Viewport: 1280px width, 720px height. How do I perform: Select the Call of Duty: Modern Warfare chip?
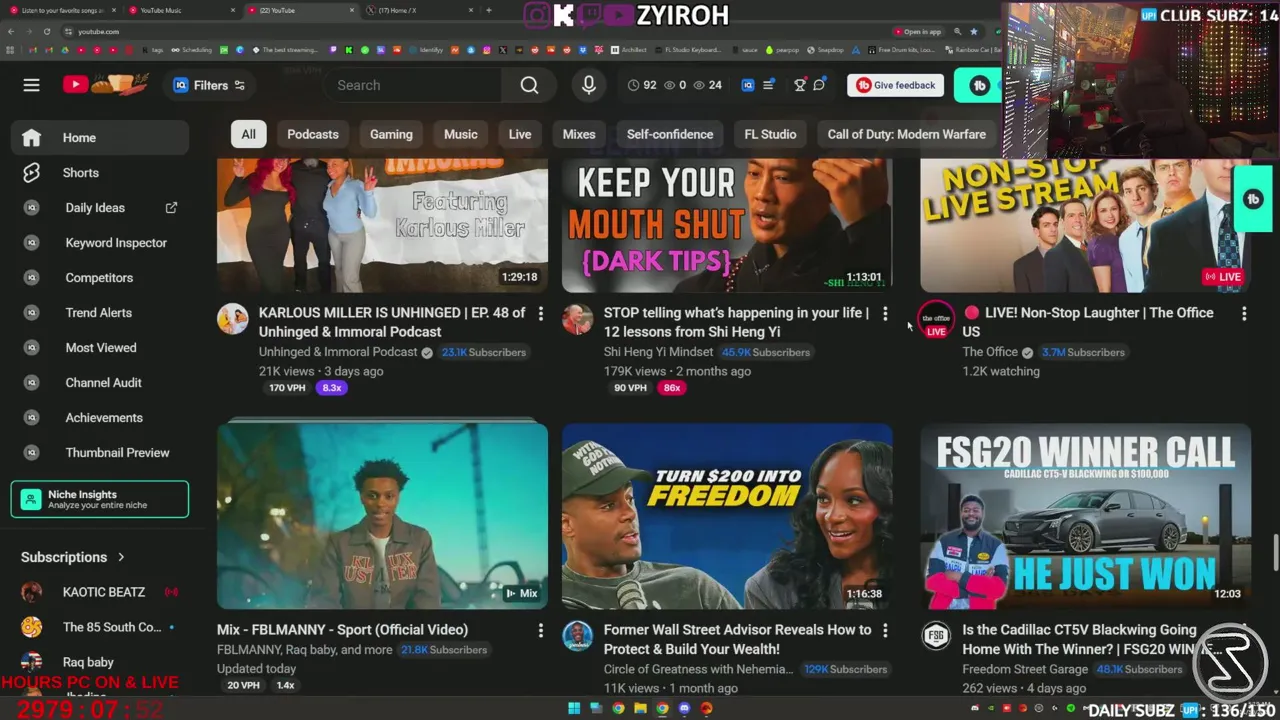point(906,134)
